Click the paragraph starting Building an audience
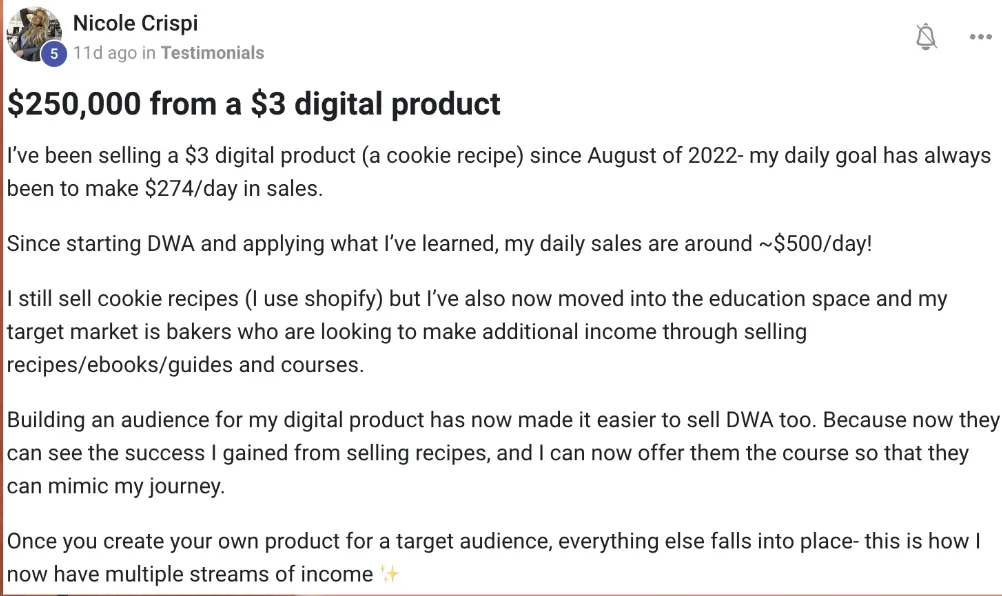Image resolution: width=1002 pixels, height=596 pixels. coord(503,453)
